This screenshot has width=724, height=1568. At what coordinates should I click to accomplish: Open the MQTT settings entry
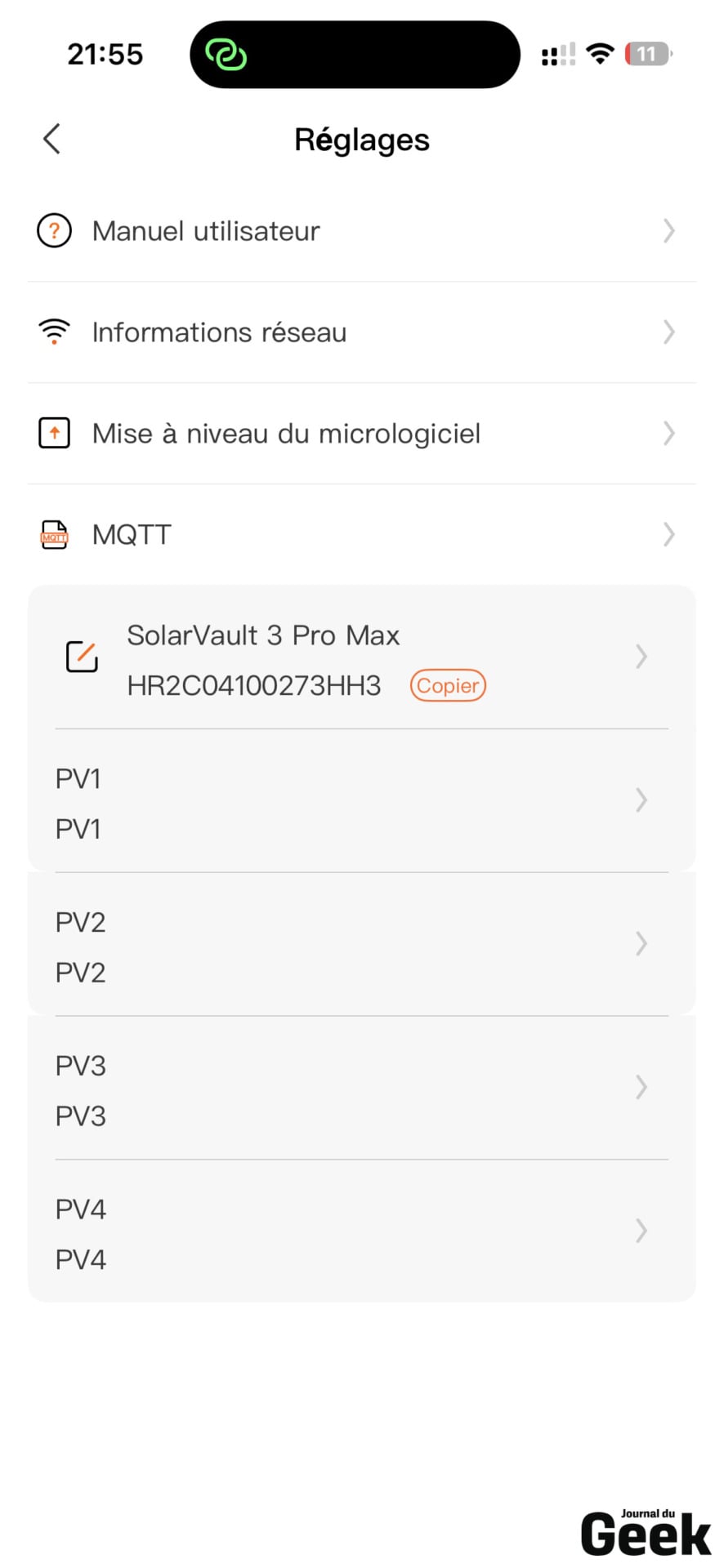coord(362,535)
